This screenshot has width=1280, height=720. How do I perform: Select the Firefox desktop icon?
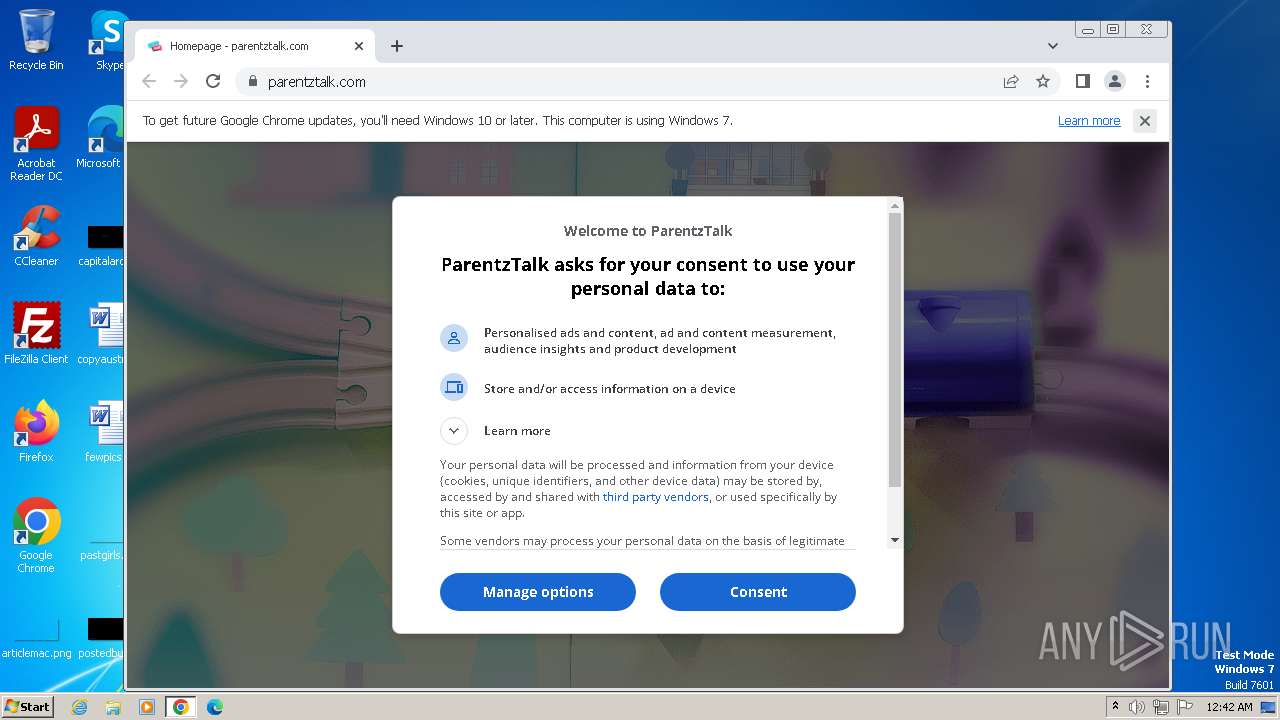(36, 432)
